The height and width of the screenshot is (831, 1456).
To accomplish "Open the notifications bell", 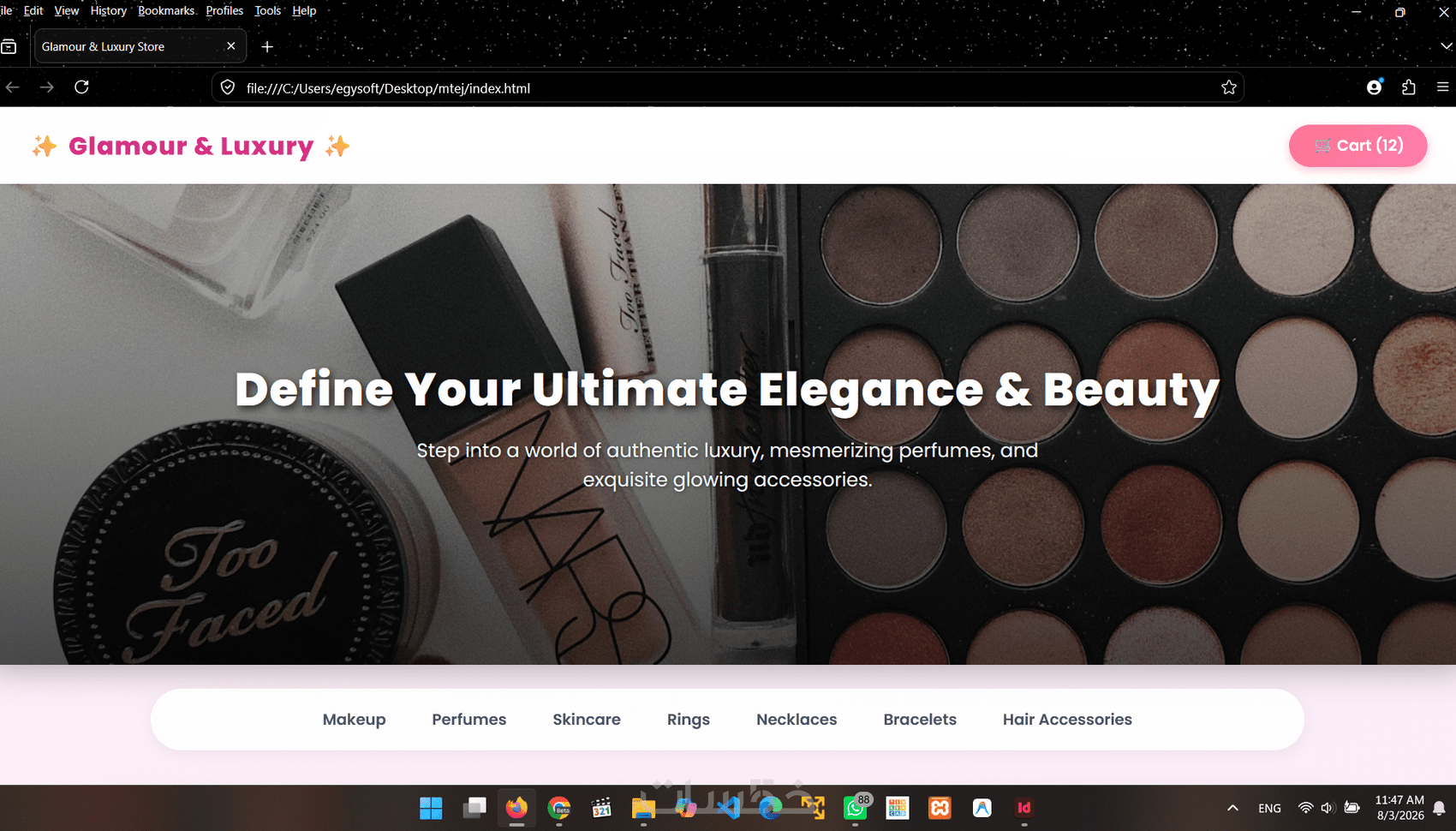I will click(x=1440, y=808).
